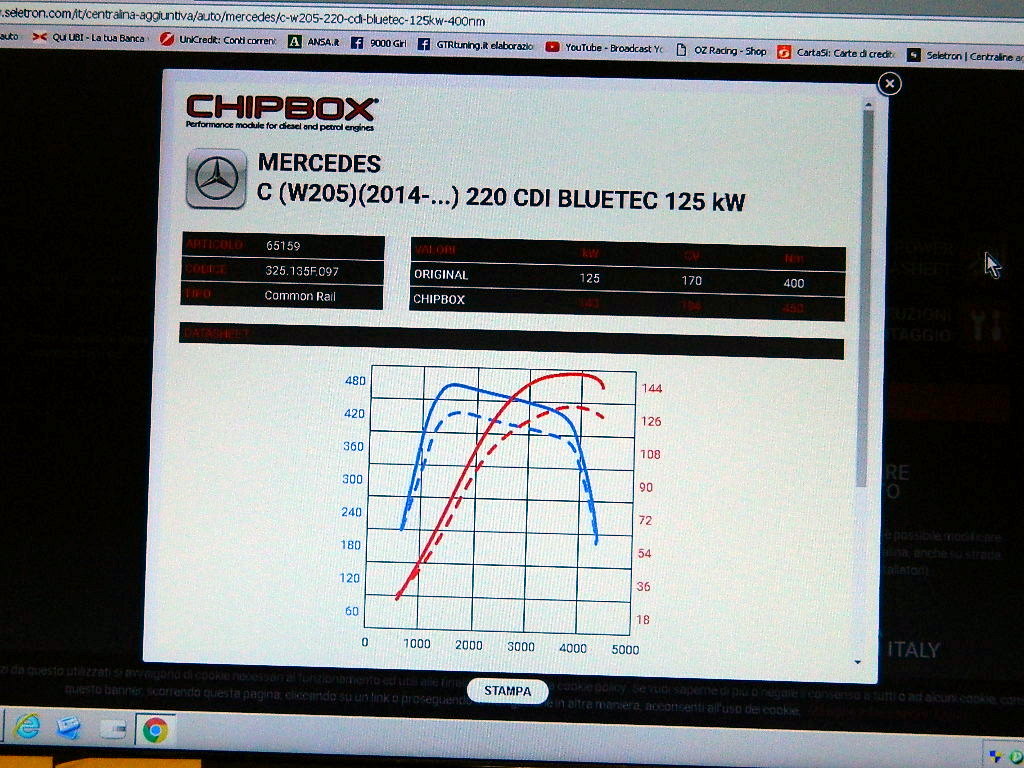The width and height of the screenshot is (1024, 768).
Task: Open the OZ Racing Shop bookmark
Action: coord(721,50)
